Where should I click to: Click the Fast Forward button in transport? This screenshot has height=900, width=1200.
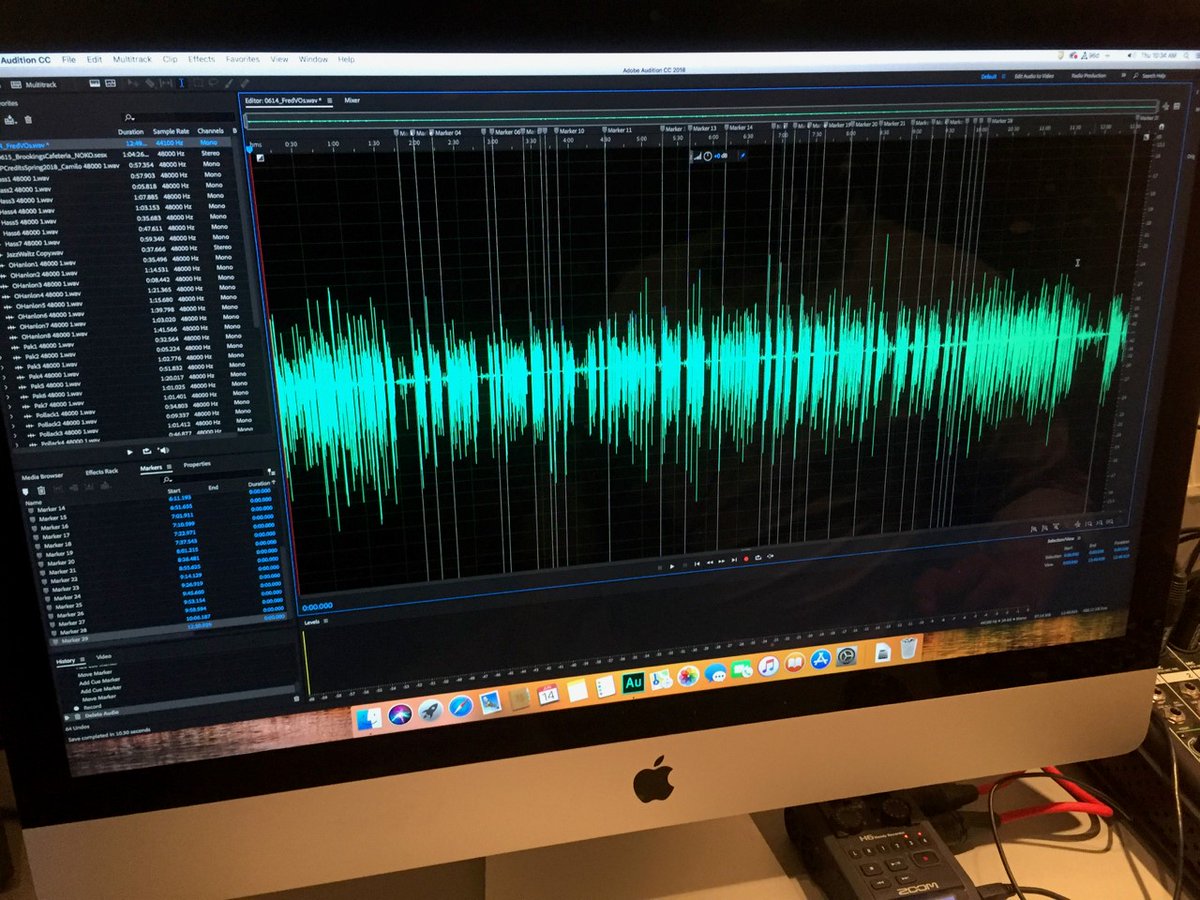pyautogui.click(x=721, y=562)
